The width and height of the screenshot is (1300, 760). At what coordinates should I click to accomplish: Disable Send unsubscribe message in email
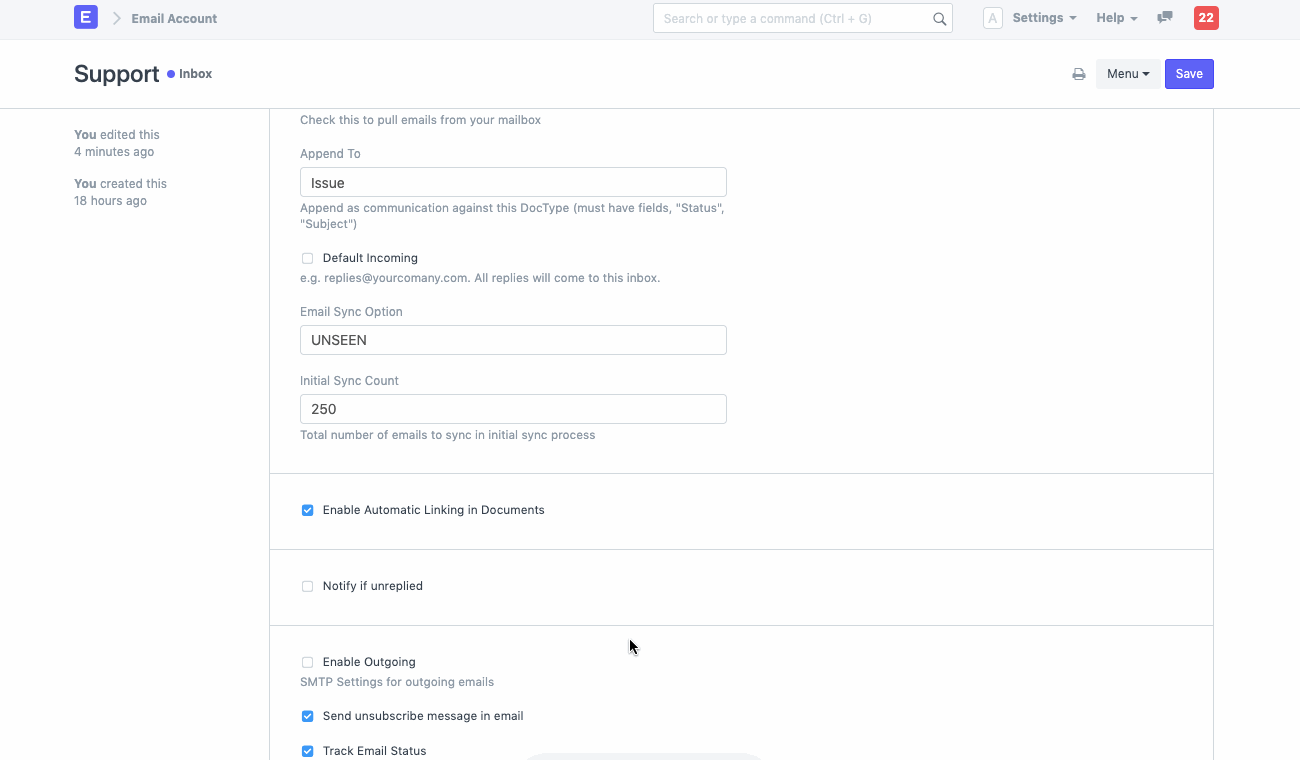pyautogui.click(x=307, y=716)
